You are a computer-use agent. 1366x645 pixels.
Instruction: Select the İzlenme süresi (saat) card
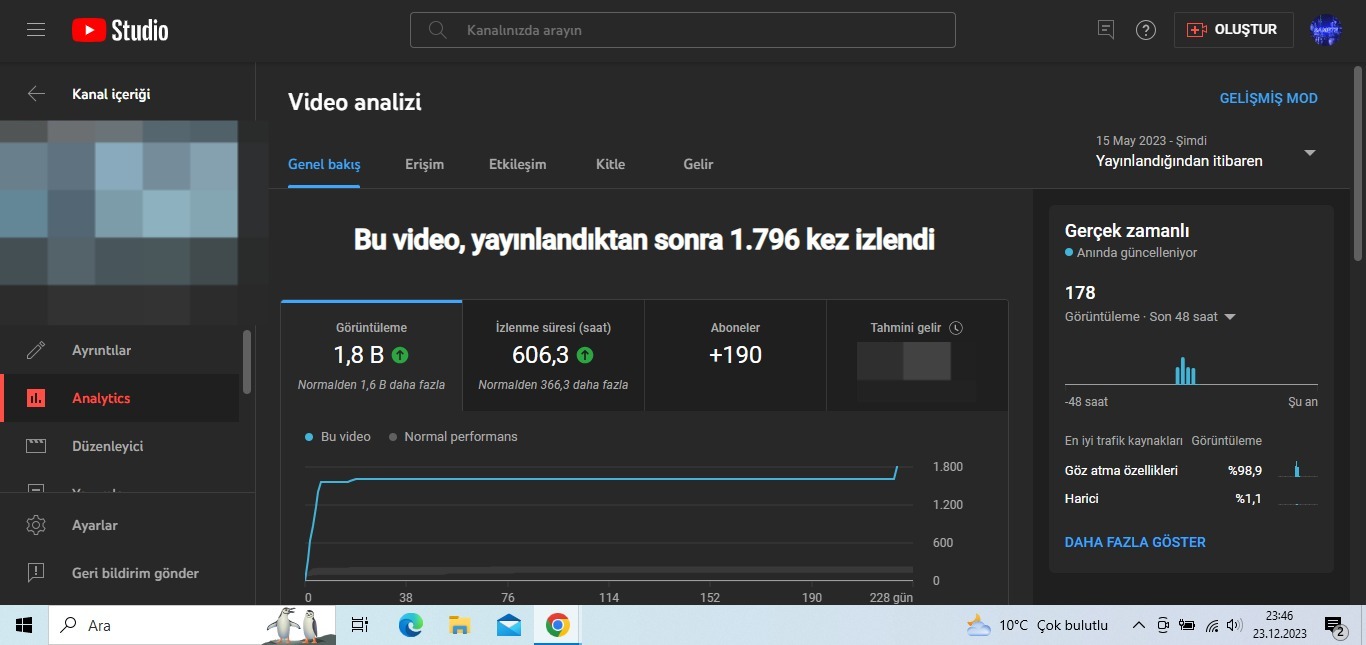(553, 356)
